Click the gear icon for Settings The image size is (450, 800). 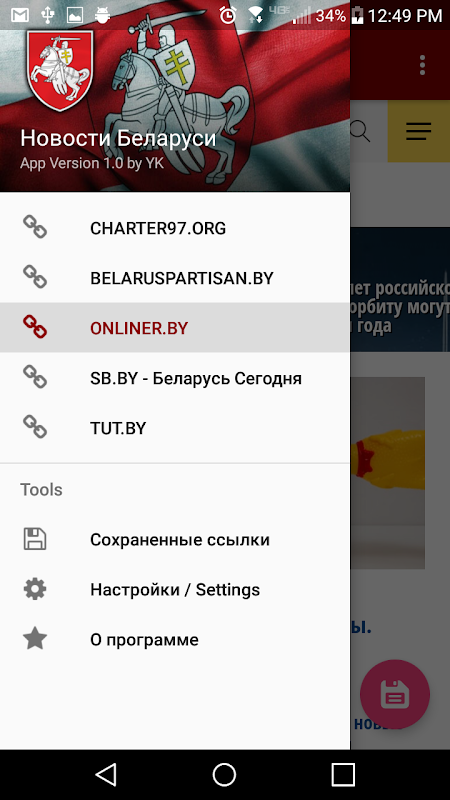pyautogui.click(x=35, y=589)
